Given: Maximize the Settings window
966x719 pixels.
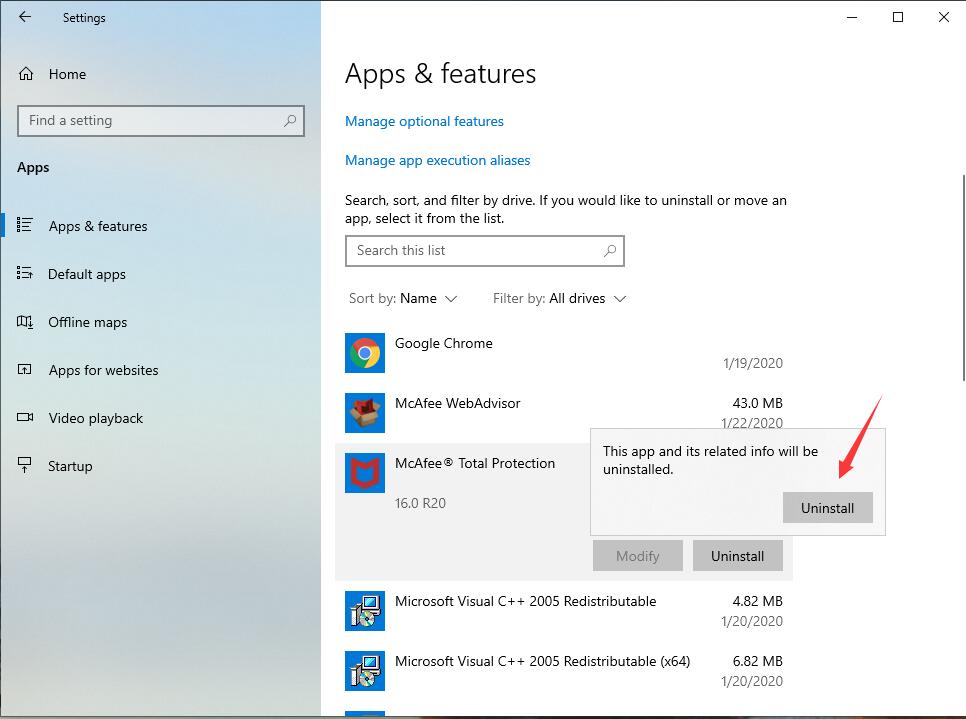Looking at the screenshot, I should pos(898,17).
